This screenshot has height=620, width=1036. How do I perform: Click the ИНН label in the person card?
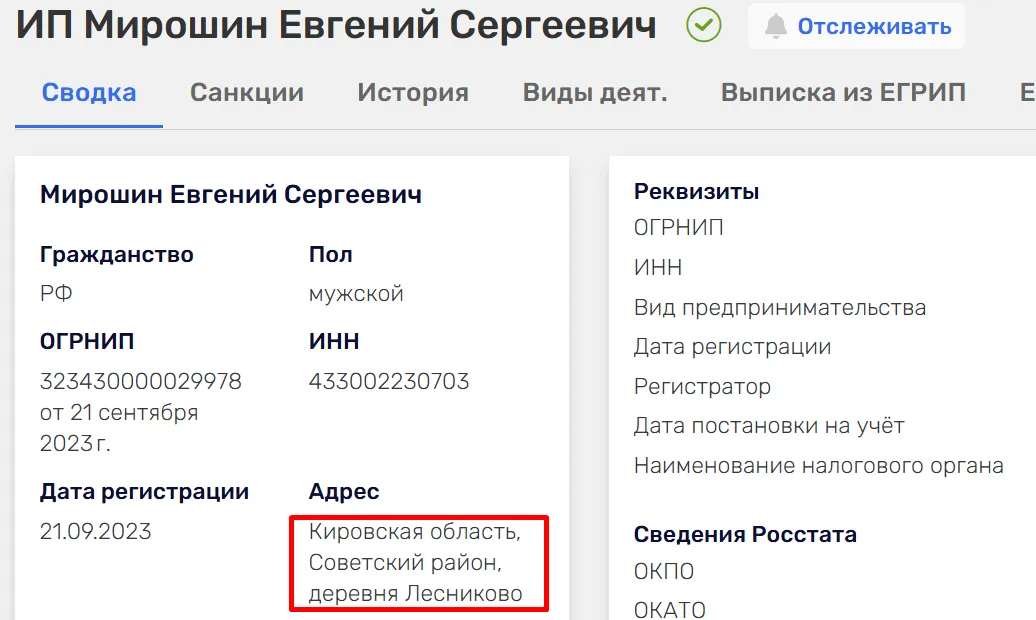[334, 341]
